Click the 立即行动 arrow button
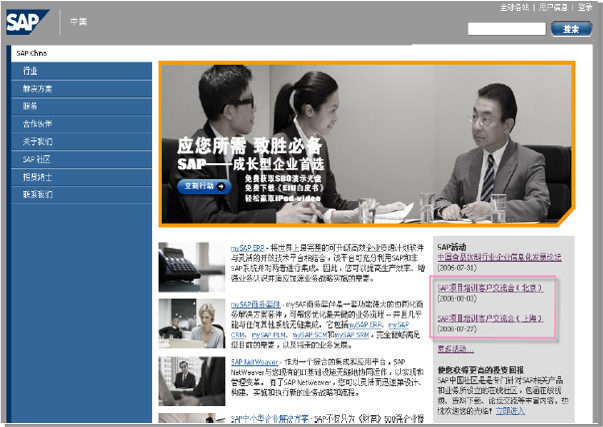The width and height of the screenshot is (603, 427). 207,185
